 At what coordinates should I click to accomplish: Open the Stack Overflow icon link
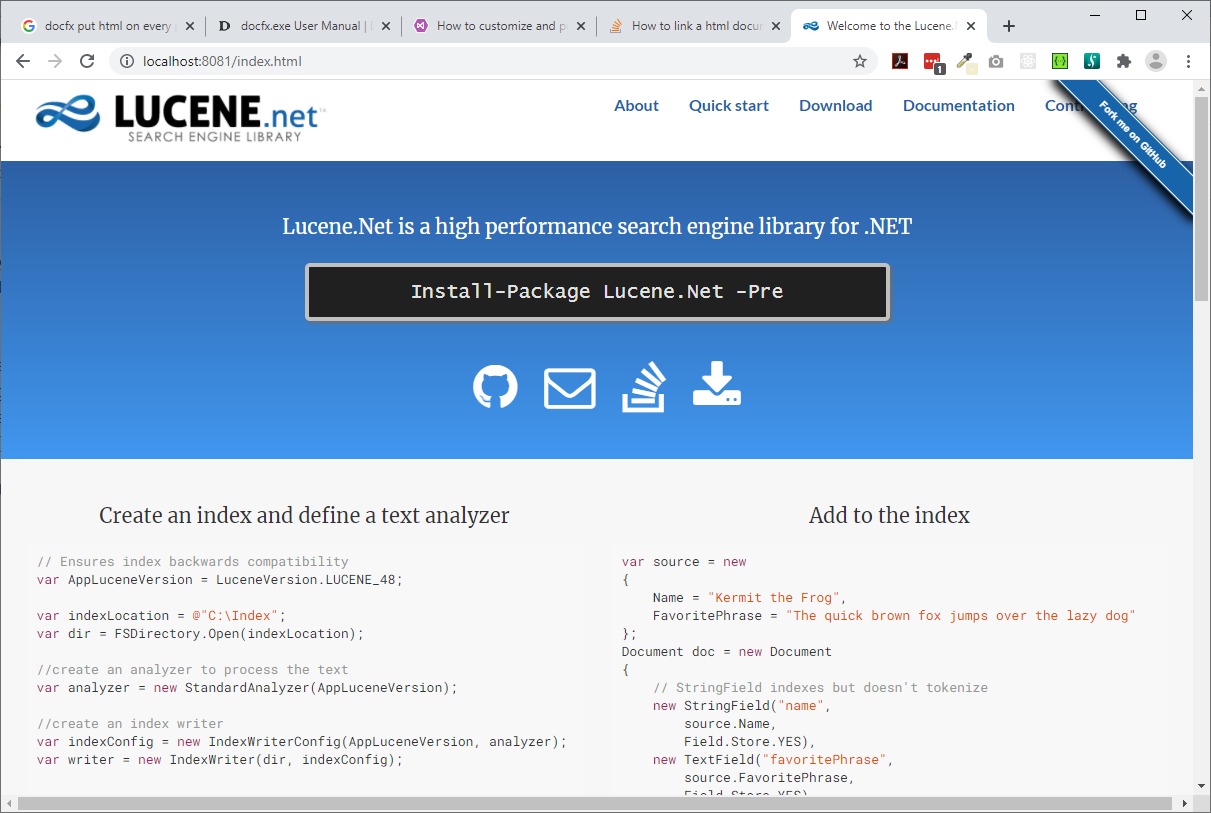[644, 388]
